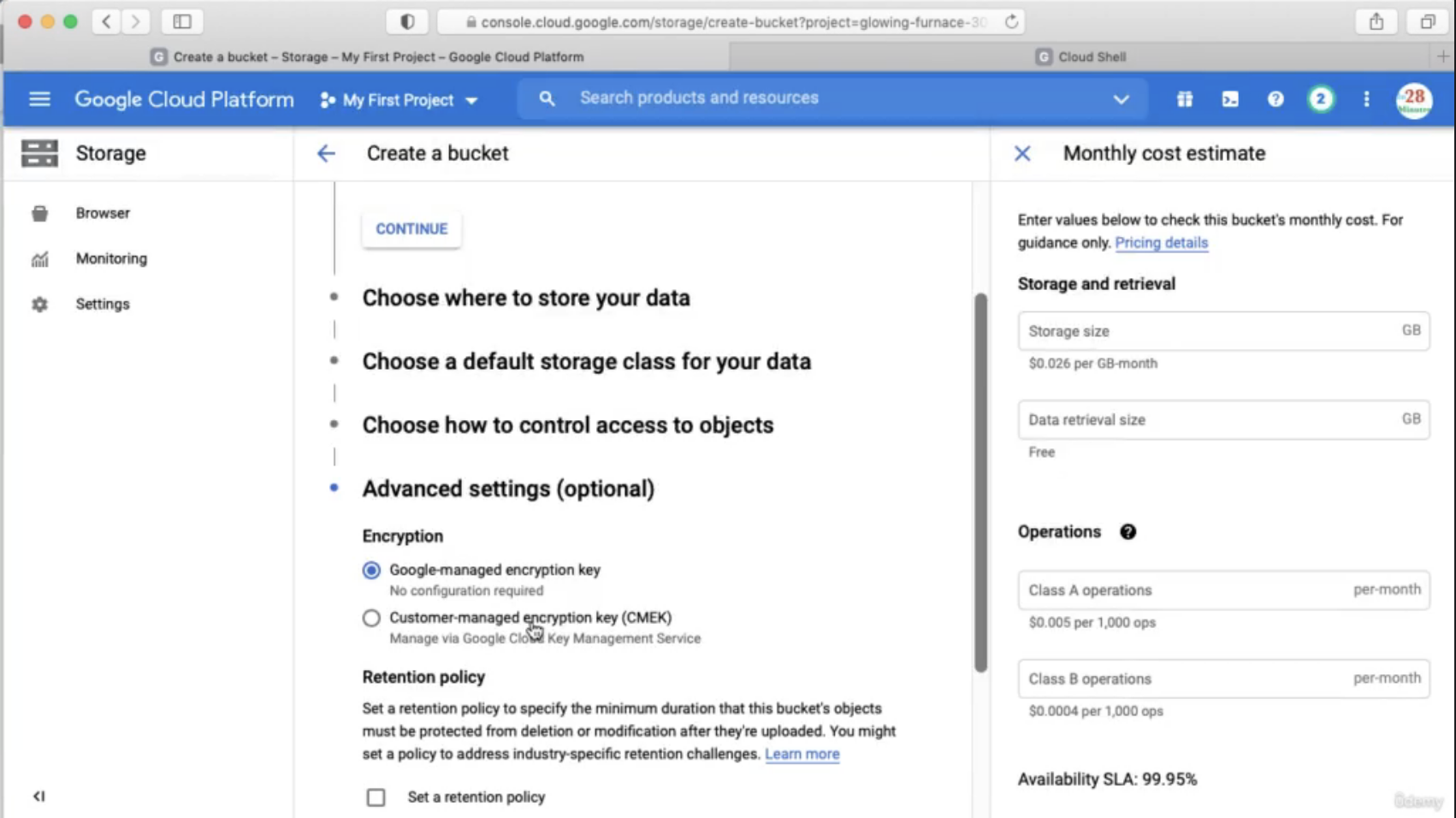The width and height of the screenshot is (1456, 818).
Task: Open the Safari share button
Action: [x=1376, y=21]
